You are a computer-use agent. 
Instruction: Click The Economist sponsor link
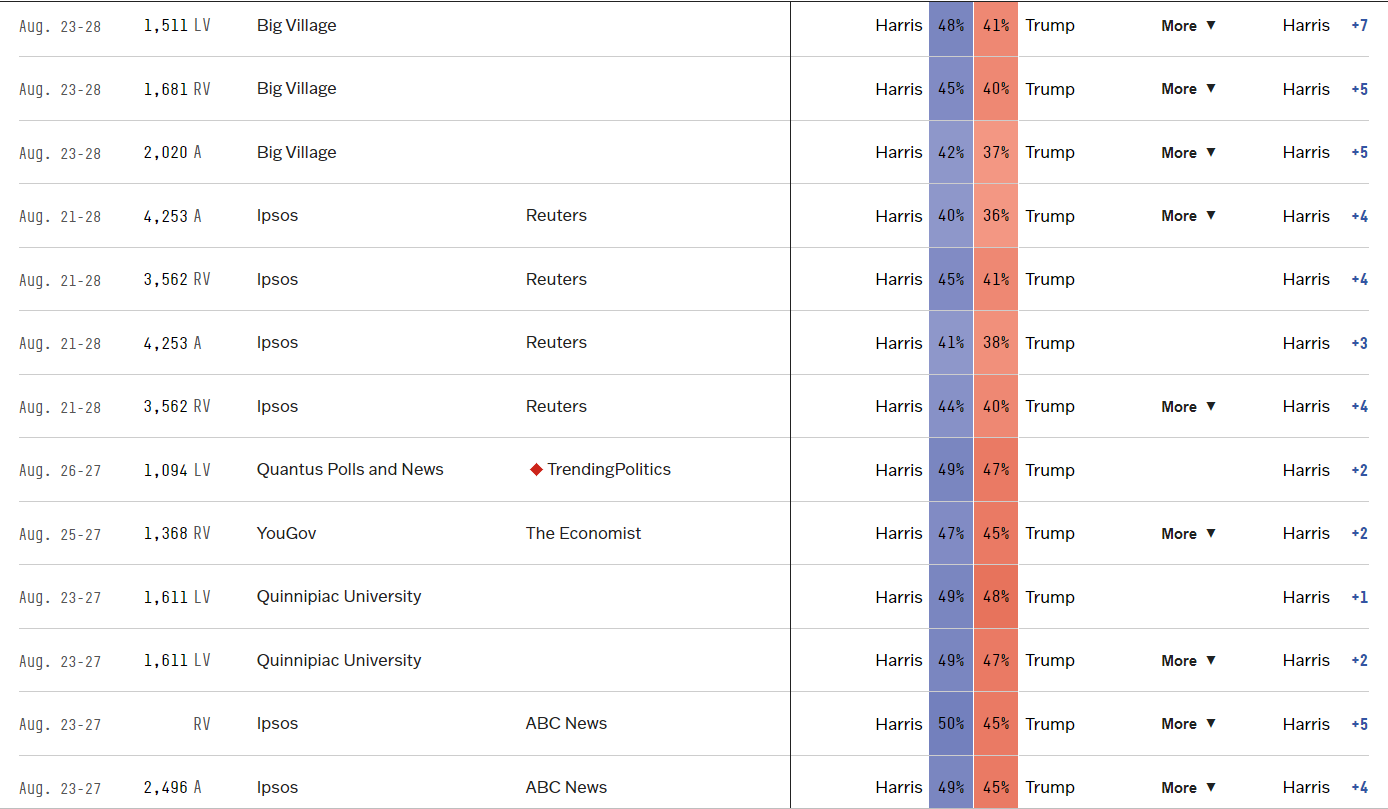(584, 534)
